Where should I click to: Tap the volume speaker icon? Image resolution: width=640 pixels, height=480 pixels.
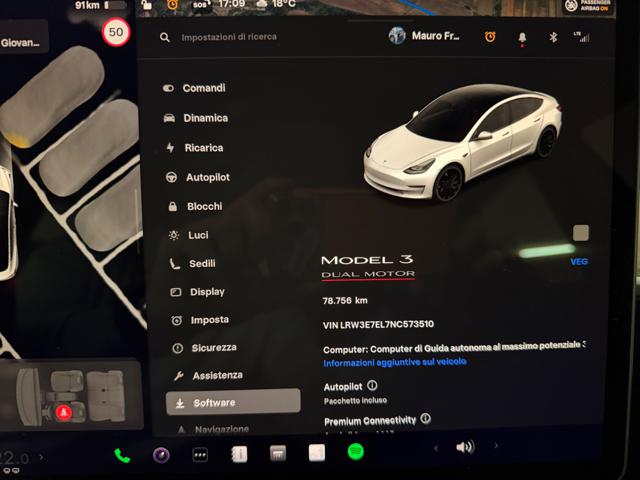[x=465, y=447]
